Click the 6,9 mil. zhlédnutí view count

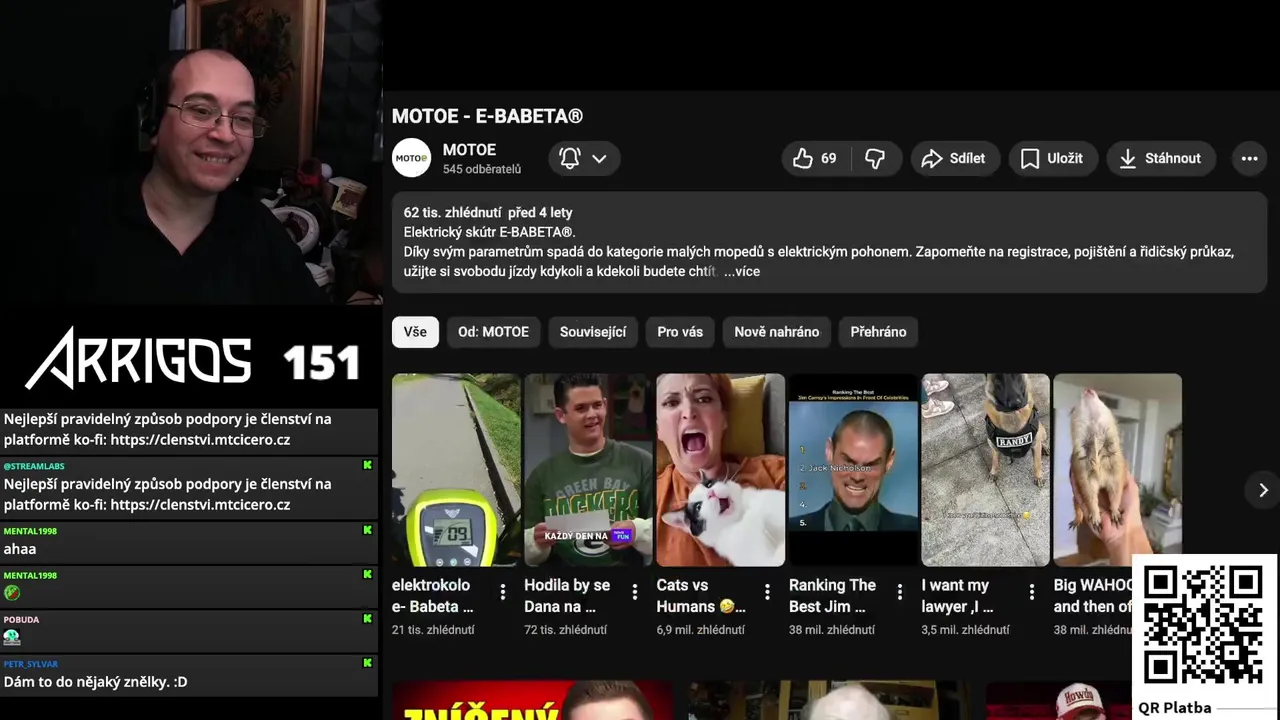click(700, 630)
